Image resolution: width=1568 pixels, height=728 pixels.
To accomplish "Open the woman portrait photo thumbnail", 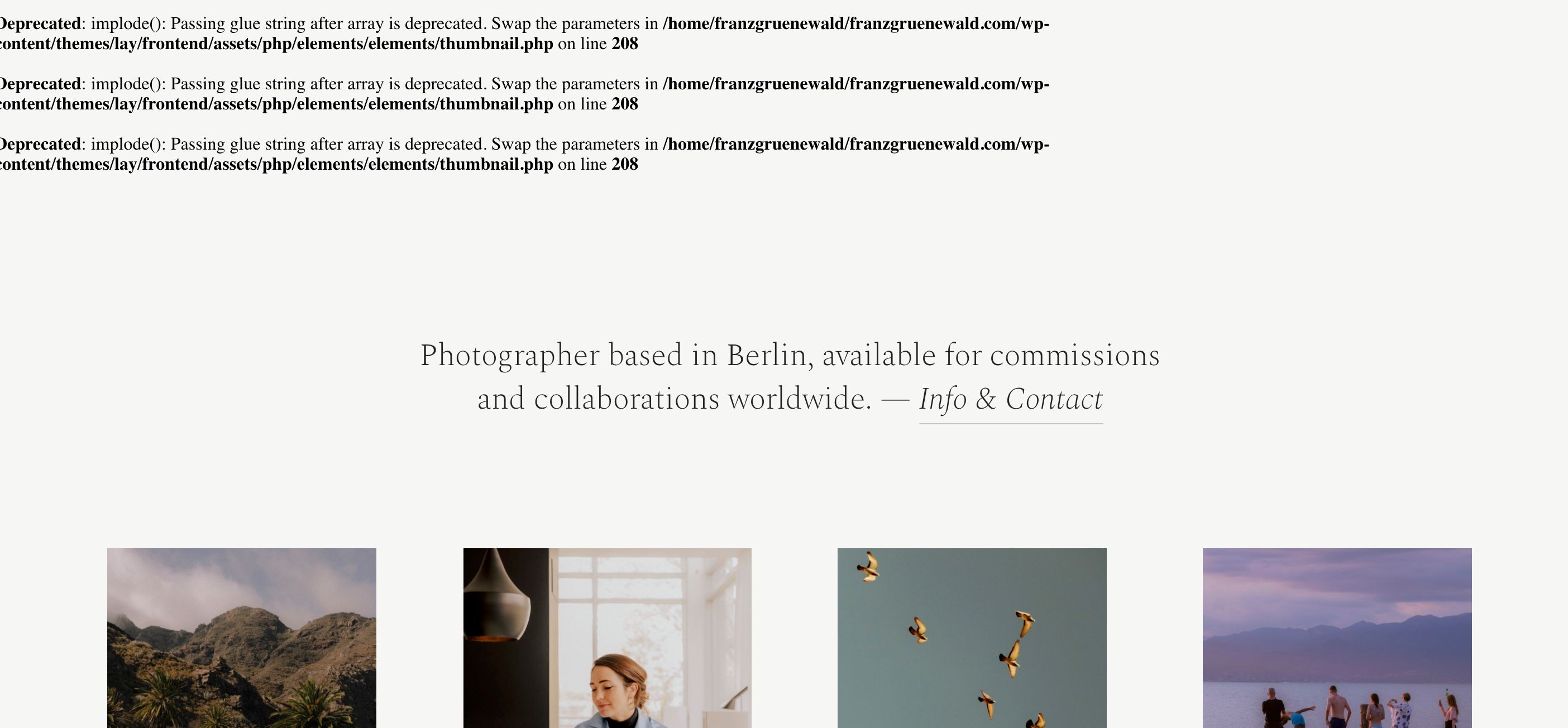I will [607, 638].
